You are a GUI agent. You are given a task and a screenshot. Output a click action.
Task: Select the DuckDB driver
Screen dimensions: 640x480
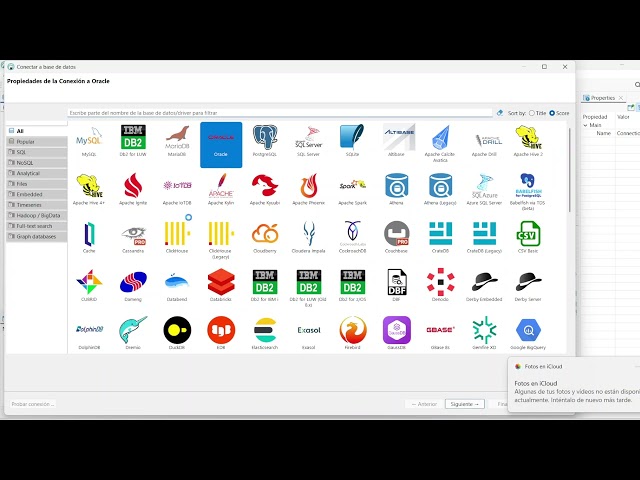[177, 334]
